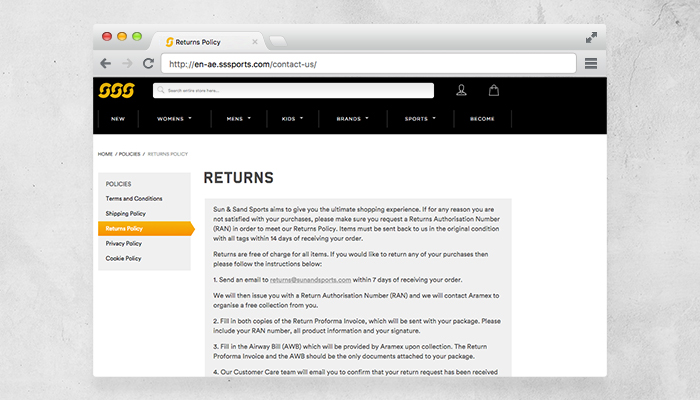700x400 pixels.
Task: Open the shopping bag icon
Action: (493, 90)
